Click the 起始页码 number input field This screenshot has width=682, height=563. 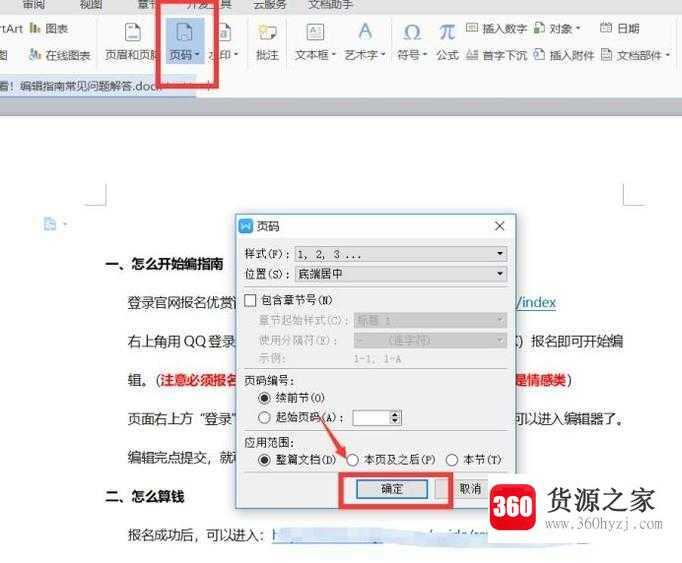click(x=371, y=418)
